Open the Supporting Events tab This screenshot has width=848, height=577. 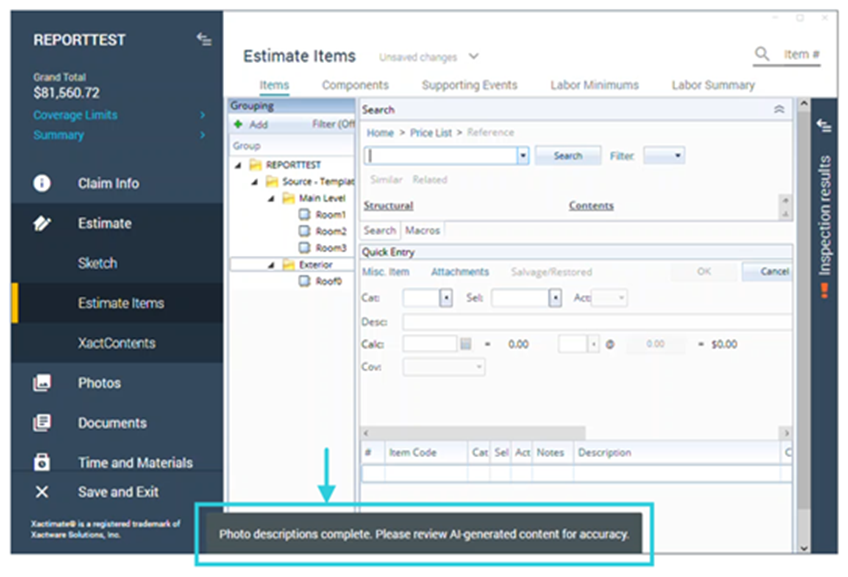point(469,85)
